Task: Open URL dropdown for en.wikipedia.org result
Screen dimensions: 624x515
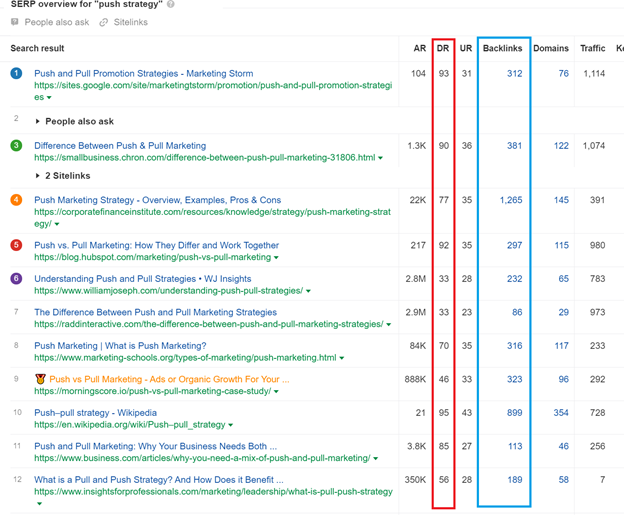Action: click(231, 425)
